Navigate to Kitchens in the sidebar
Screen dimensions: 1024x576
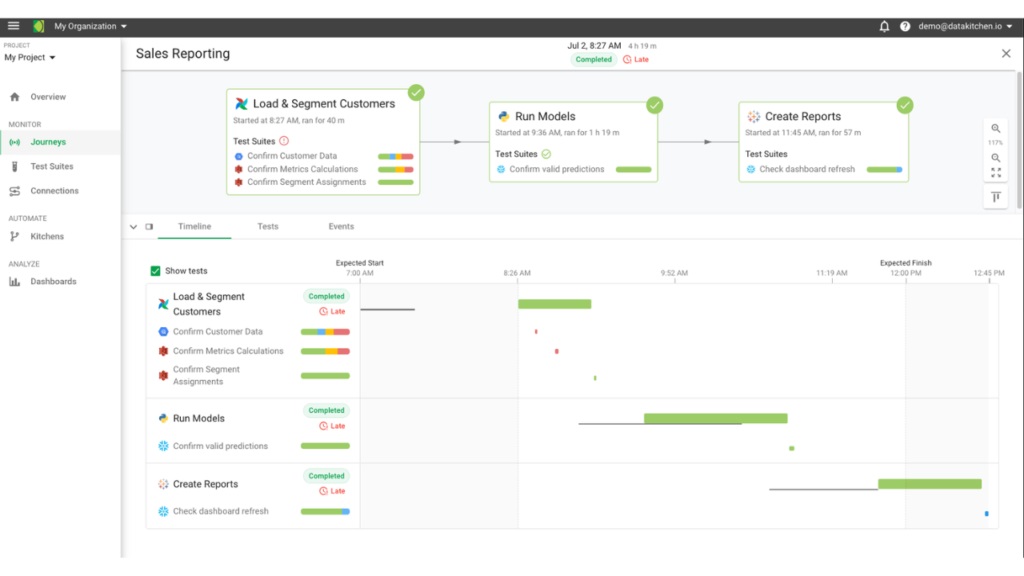47,237
